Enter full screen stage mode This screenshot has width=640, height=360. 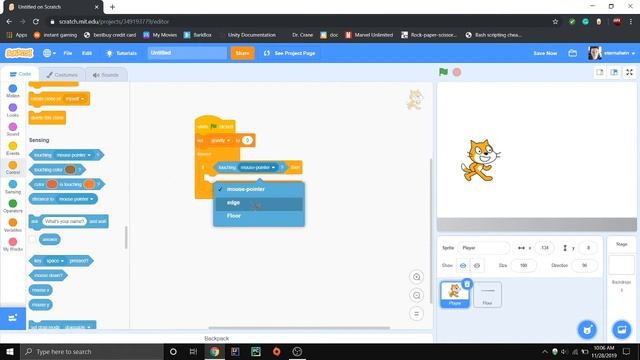point(629,72)
